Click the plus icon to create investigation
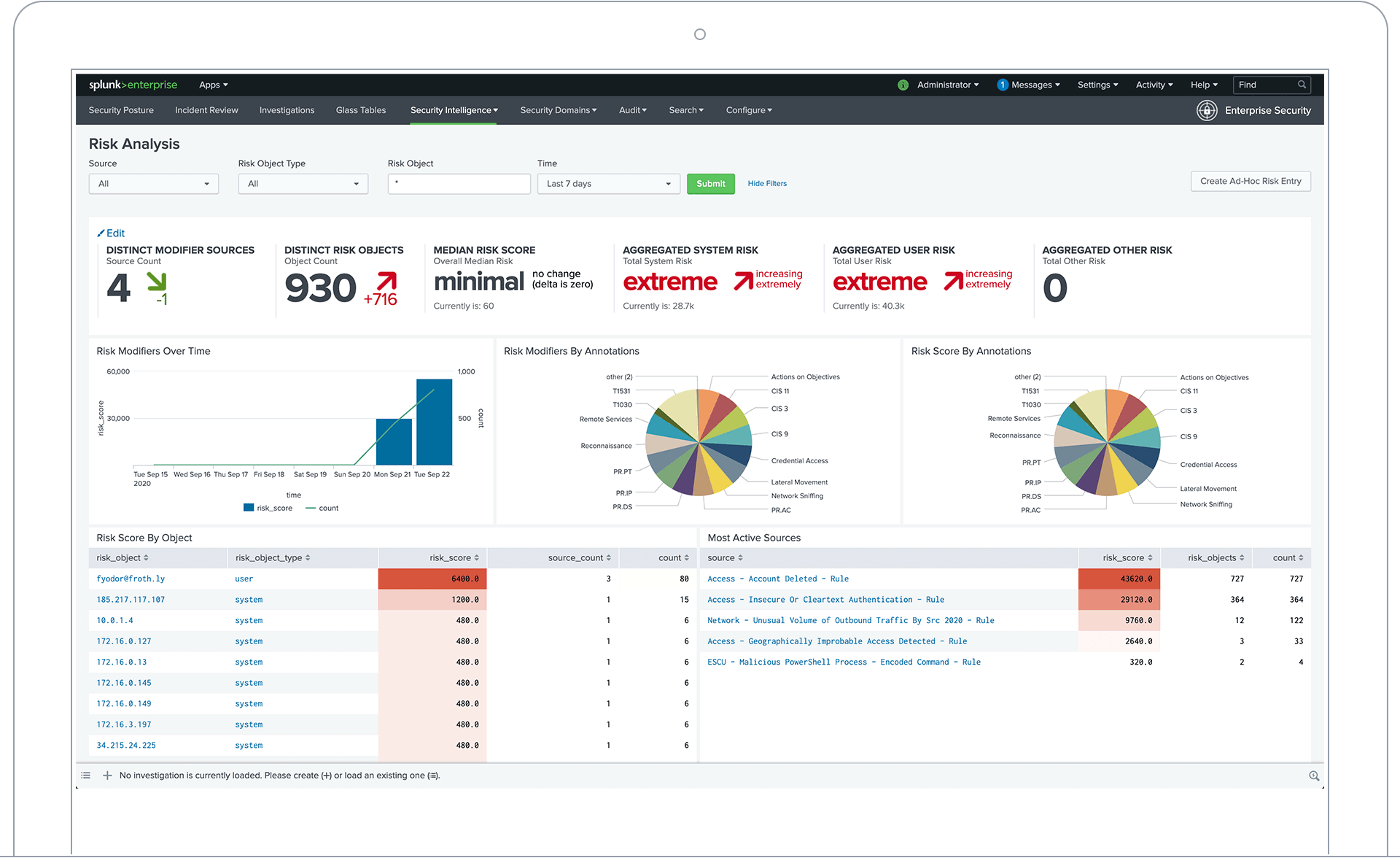1400x858 pixels. (107, 776)
